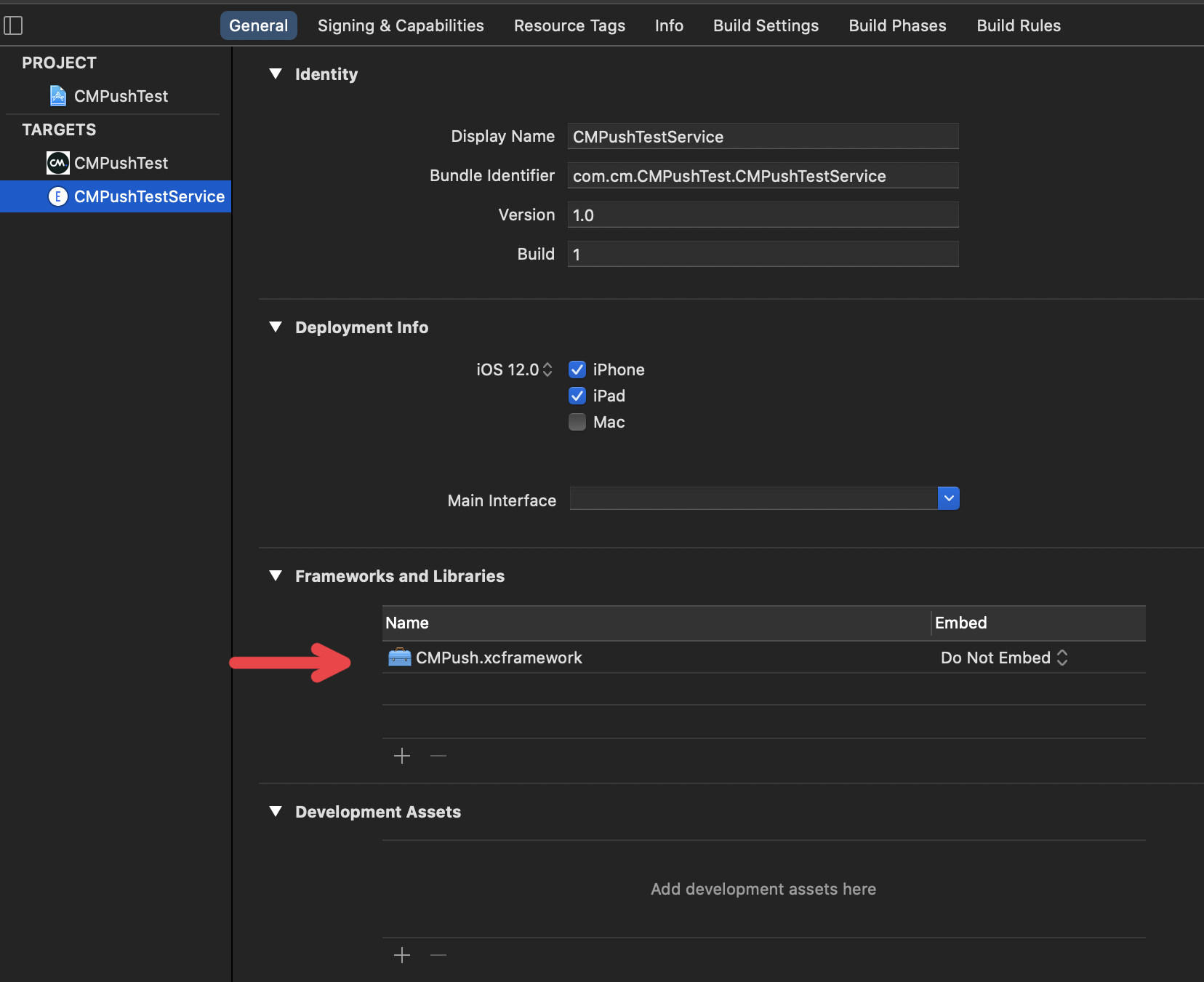Viewport: 1204px width, 982px height.
Task: Open the Build Settings tab
Action: [x=766, y=25]
